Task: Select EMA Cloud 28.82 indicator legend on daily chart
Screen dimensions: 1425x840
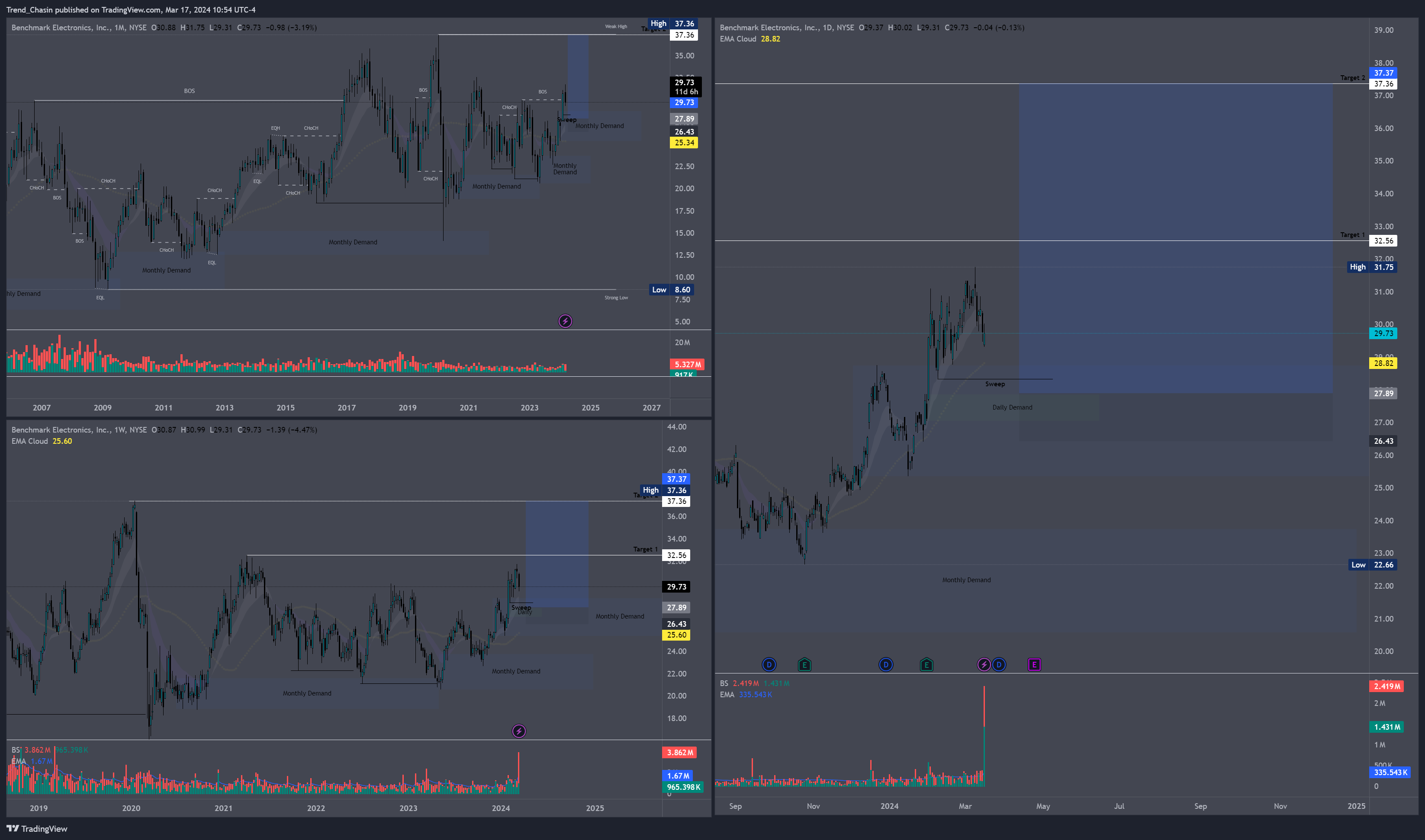Action: pyautogui.click(x=749, y=39)
